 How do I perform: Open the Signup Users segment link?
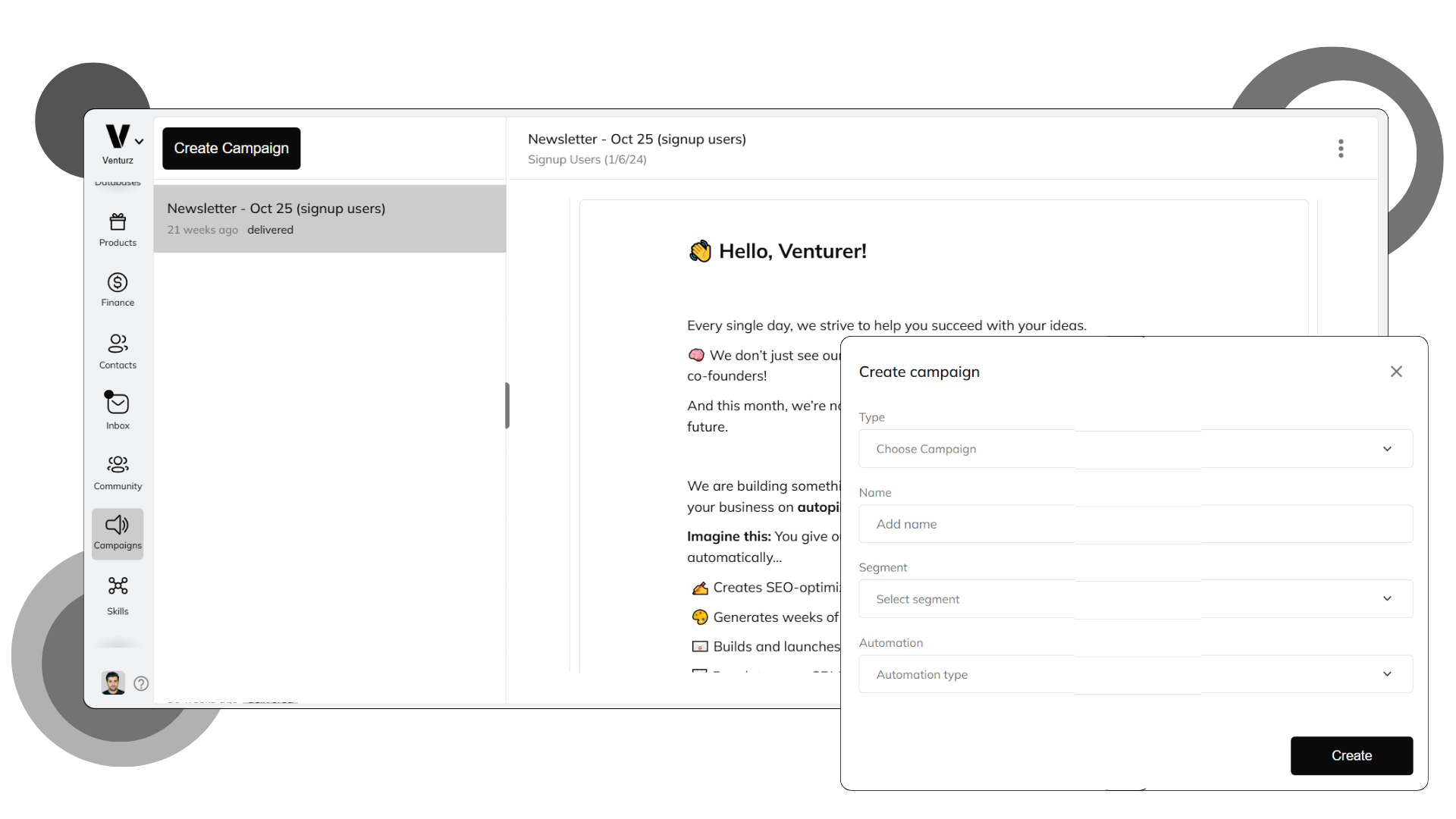pos(587,159)
